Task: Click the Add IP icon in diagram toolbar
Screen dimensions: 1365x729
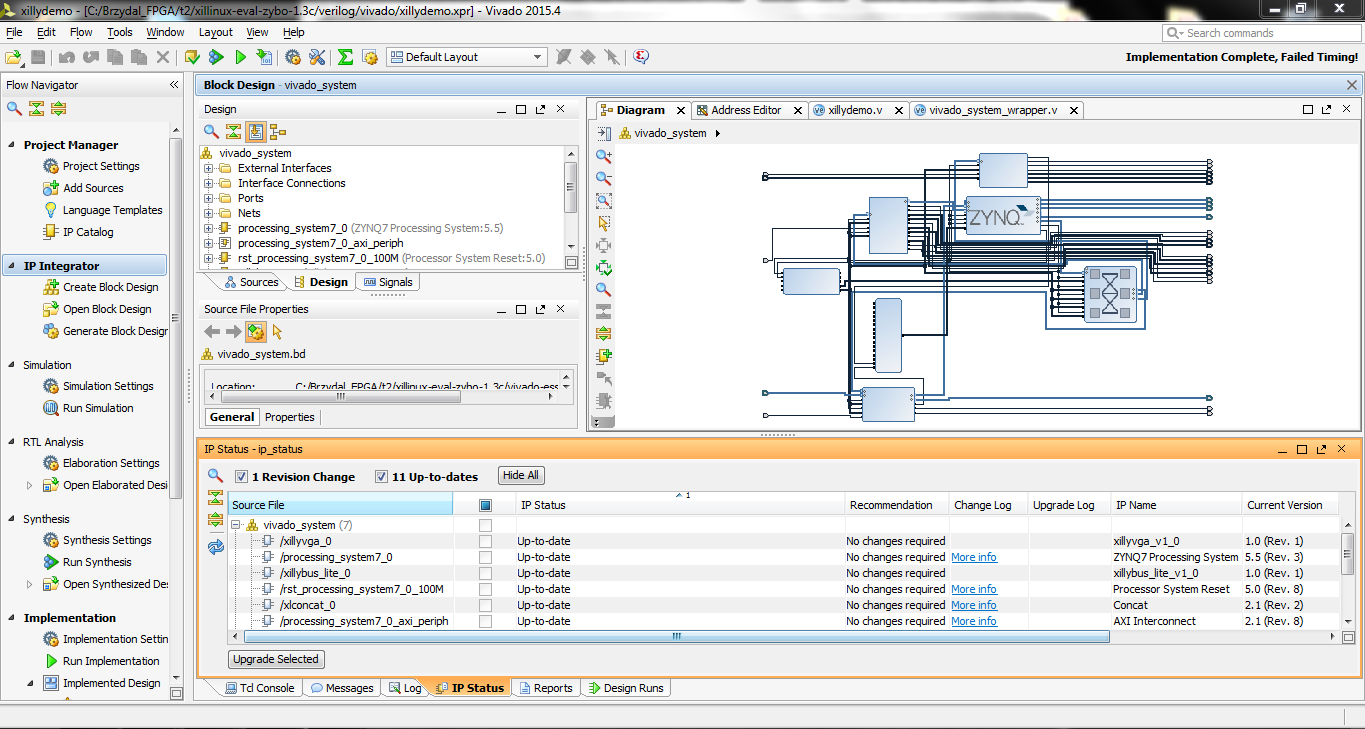Action: (603, 355)
